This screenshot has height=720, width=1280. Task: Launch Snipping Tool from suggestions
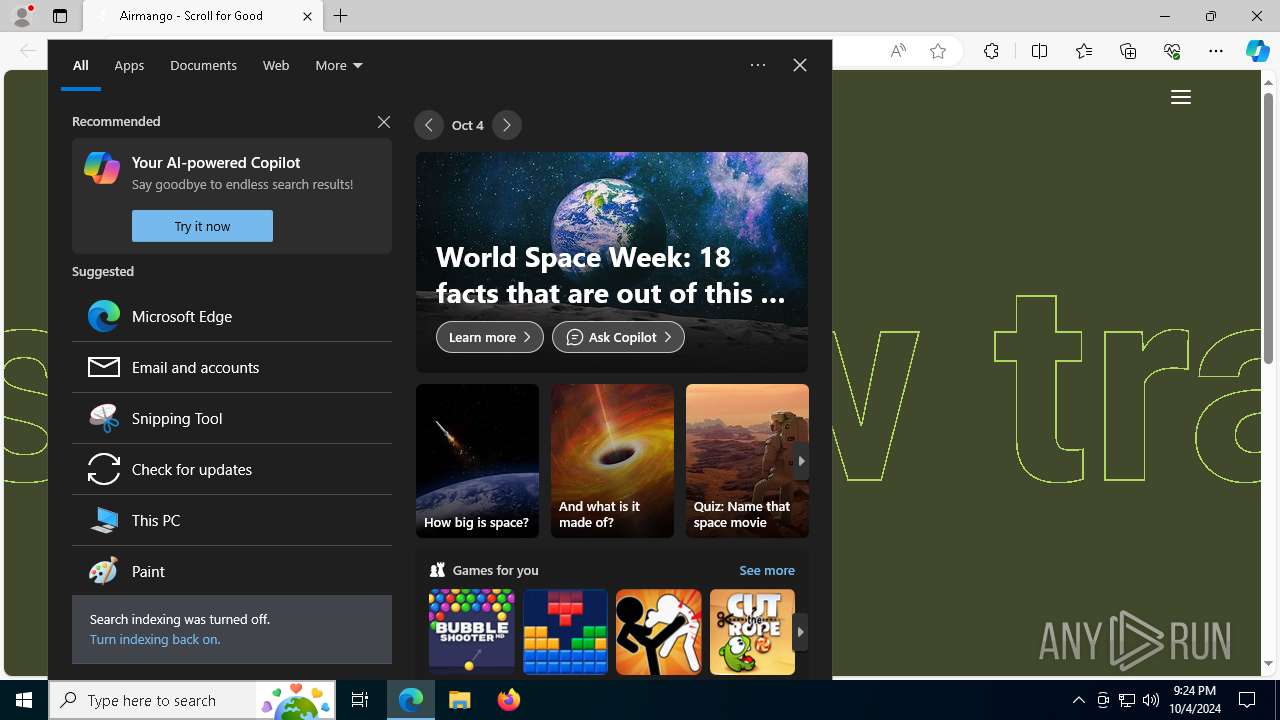(232, 418)
